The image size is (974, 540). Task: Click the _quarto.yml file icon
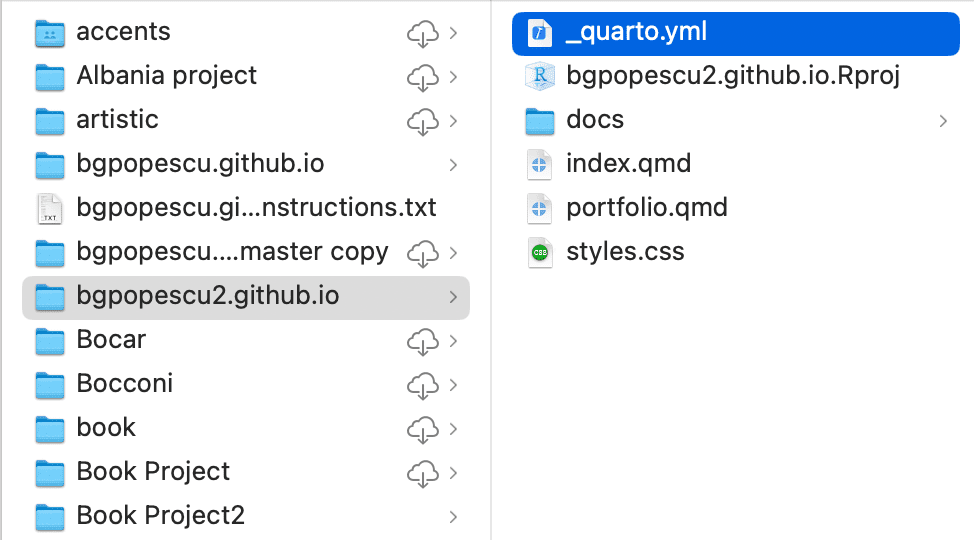point(540,32)
